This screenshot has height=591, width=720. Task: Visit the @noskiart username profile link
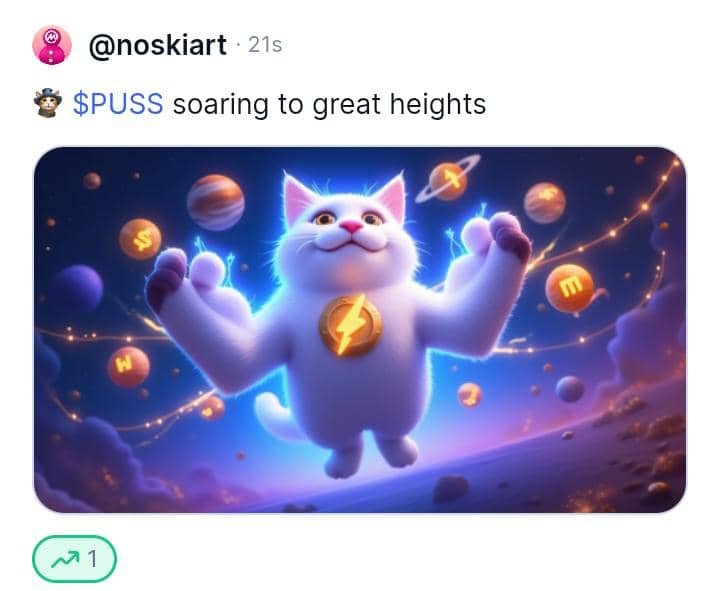158,45
